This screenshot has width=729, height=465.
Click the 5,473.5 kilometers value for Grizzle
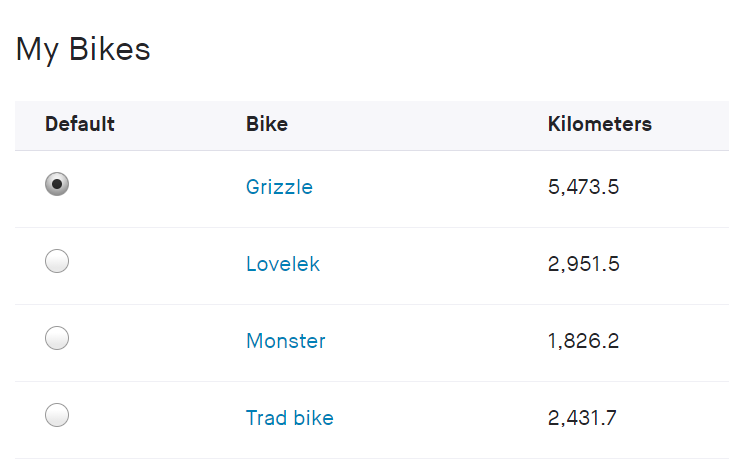point(584,187)
